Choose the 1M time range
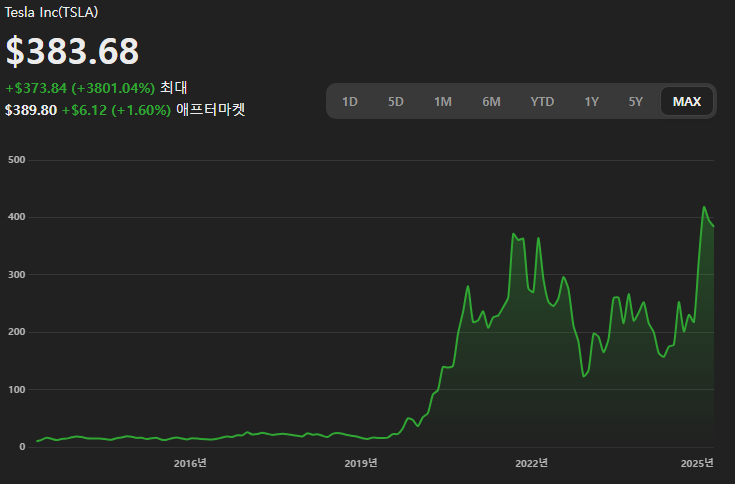 [x=442, y=101]
